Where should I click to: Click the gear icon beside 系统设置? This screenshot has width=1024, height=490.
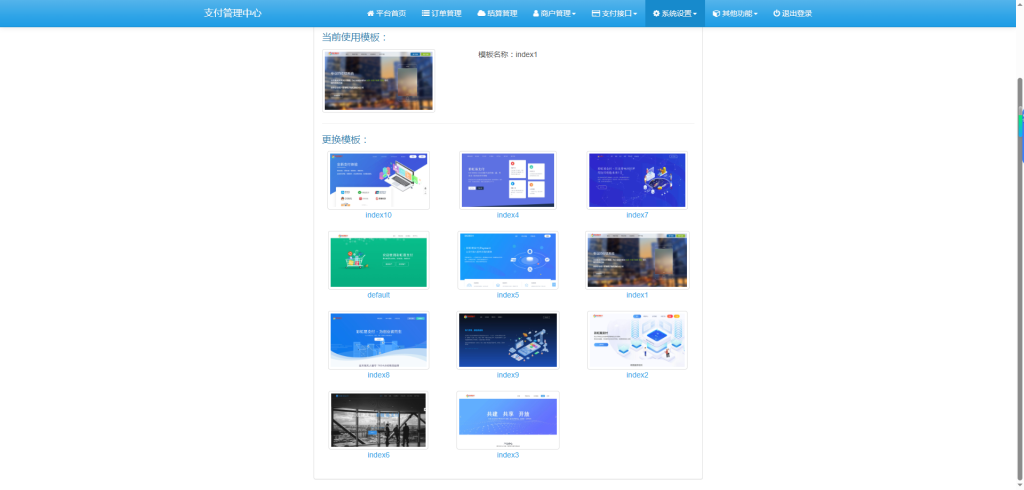[x=656, y=13]
